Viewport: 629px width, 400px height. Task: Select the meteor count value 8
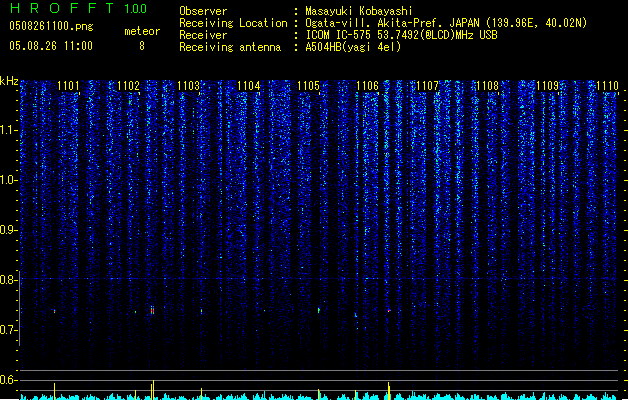pos(142,46)
